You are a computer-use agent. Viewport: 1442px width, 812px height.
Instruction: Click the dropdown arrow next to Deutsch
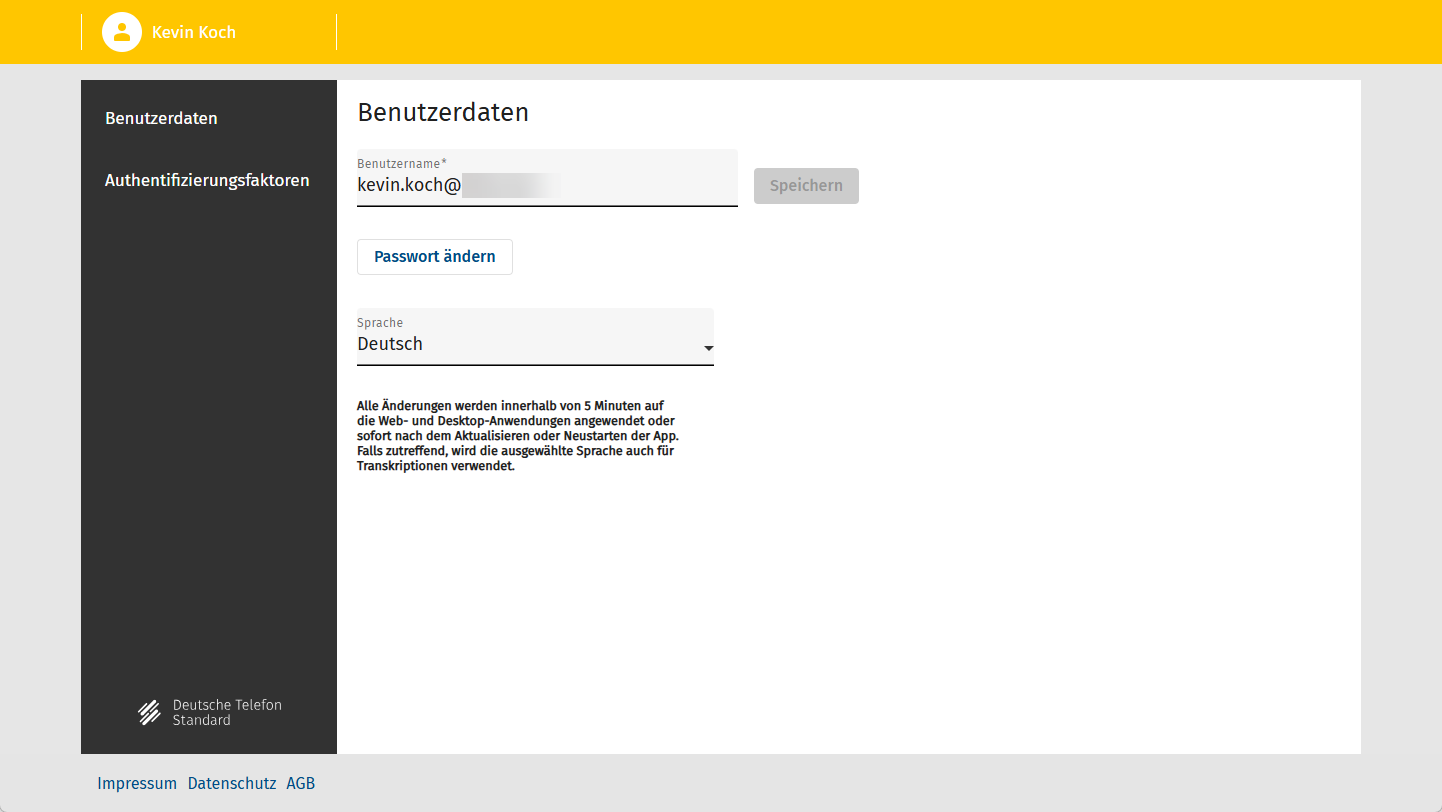708,349
